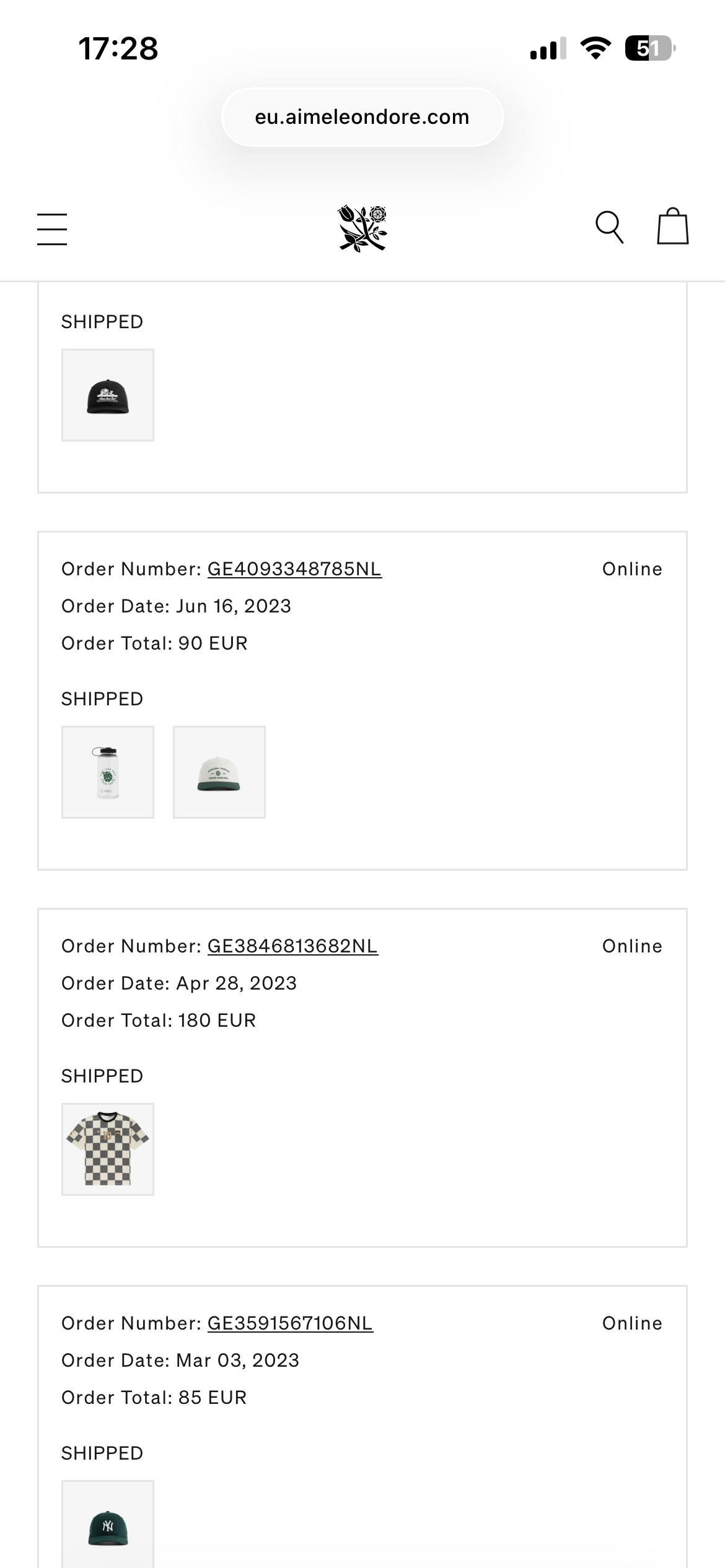Tap the Aimé Leon Dore flower logo

[362, 229]
